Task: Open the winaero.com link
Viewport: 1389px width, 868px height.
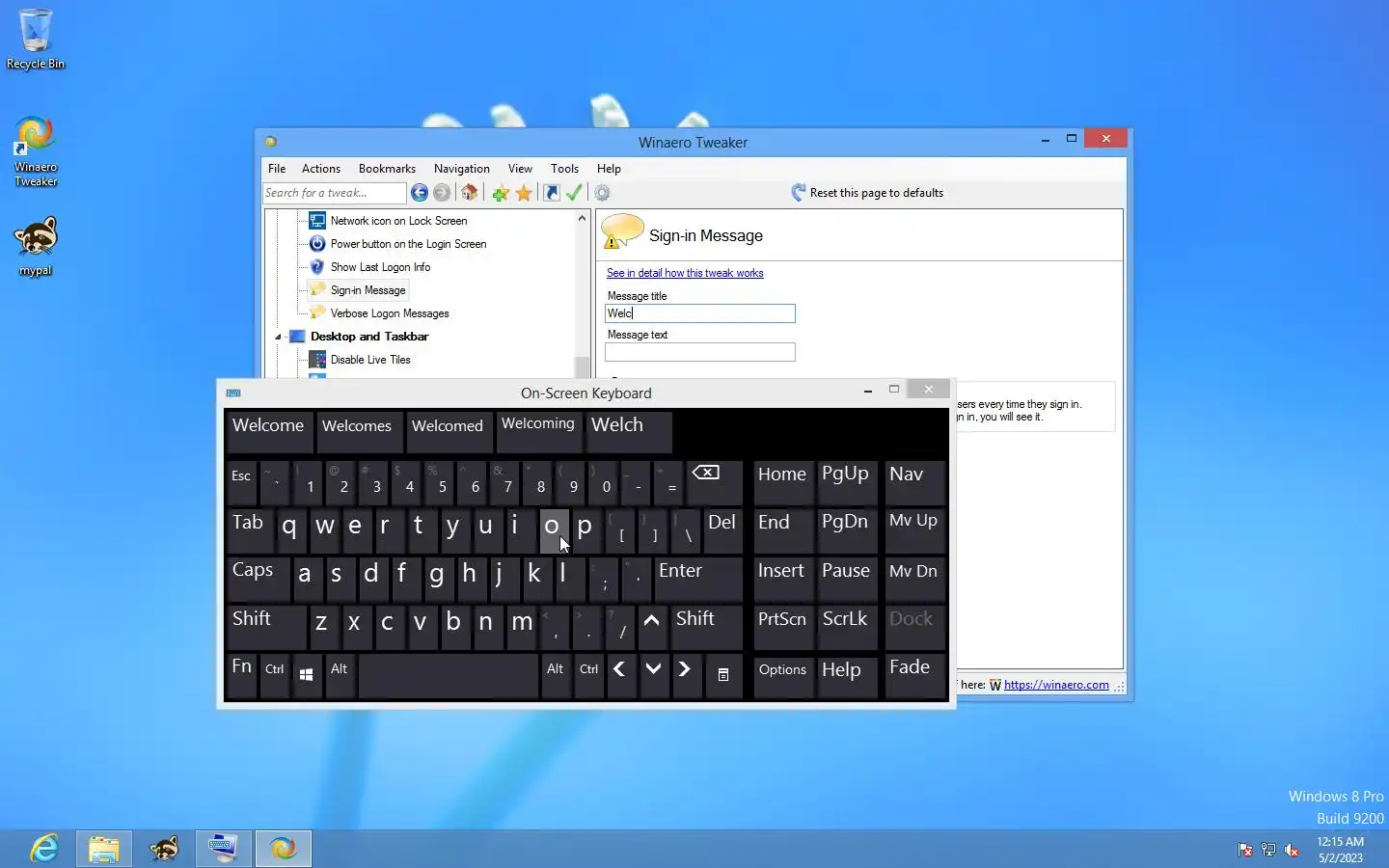Action: [1056, 685]
